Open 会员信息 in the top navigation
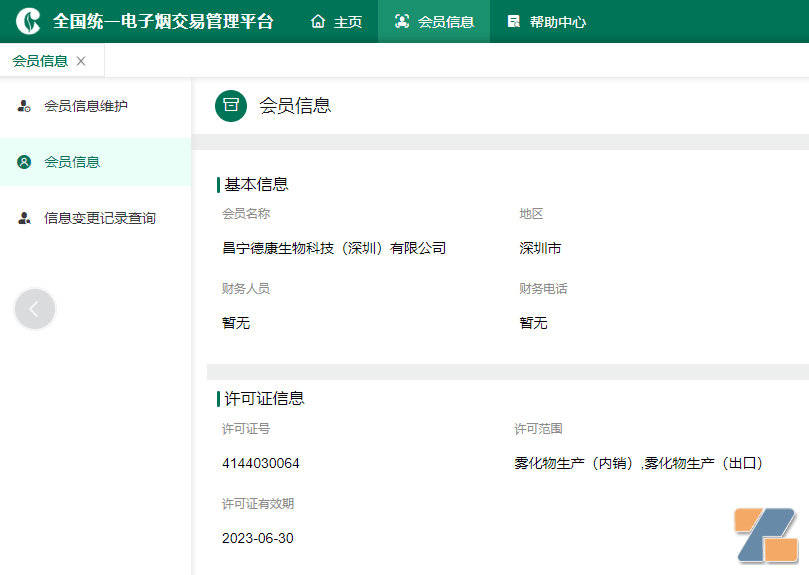Screen dimensions: 809x575 coord(434,22)
